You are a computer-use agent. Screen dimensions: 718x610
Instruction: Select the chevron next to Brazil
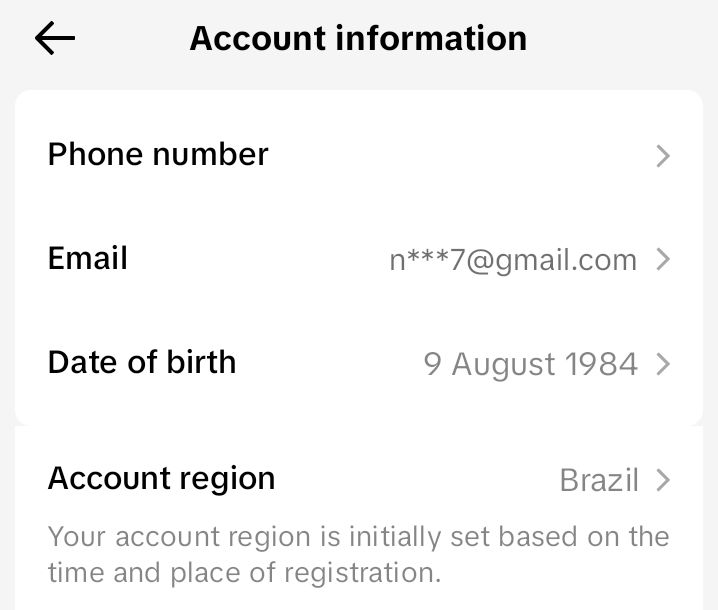(663, 480)
